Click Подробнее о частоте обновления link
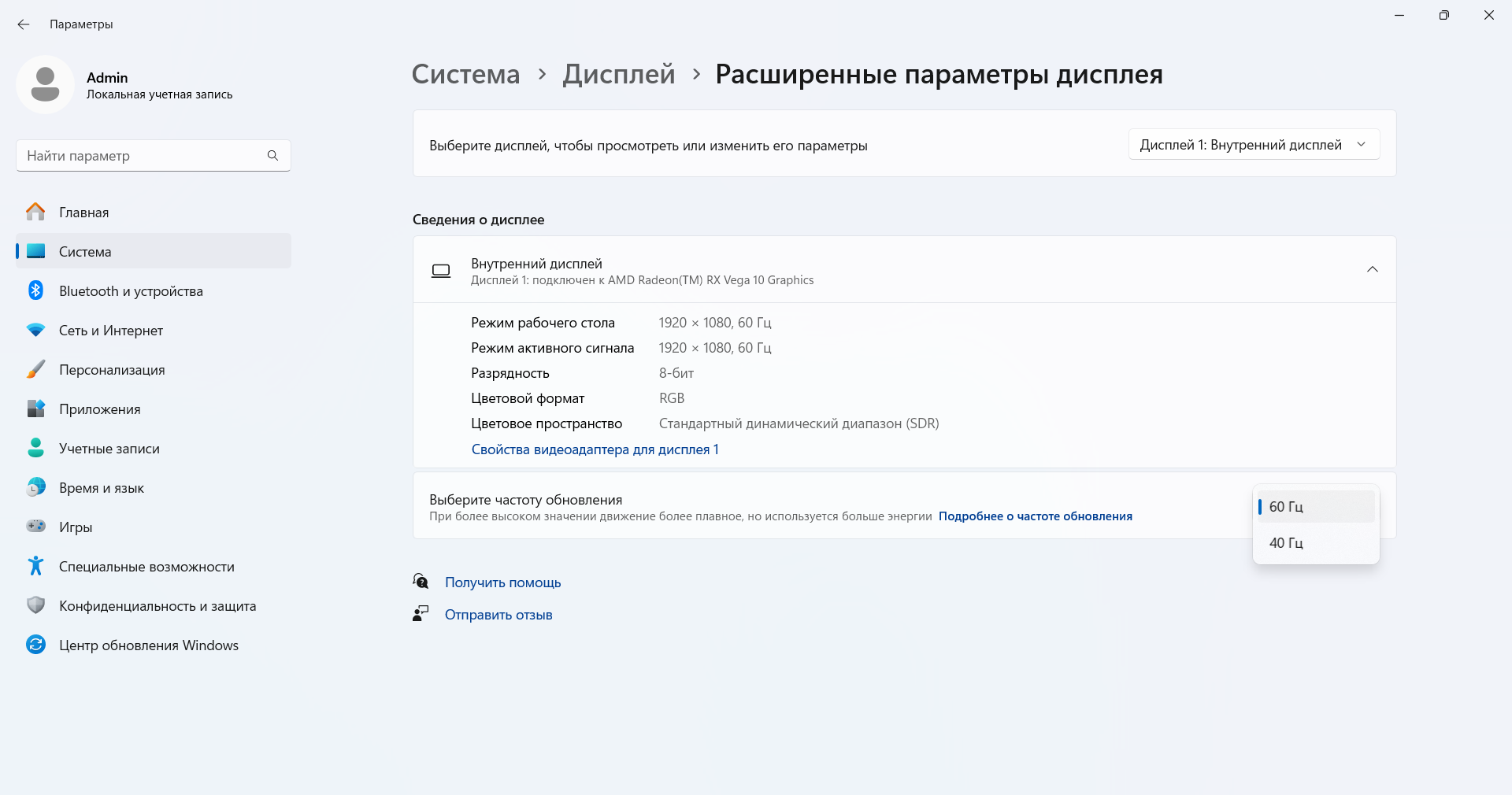 (x=1036, y=516)
